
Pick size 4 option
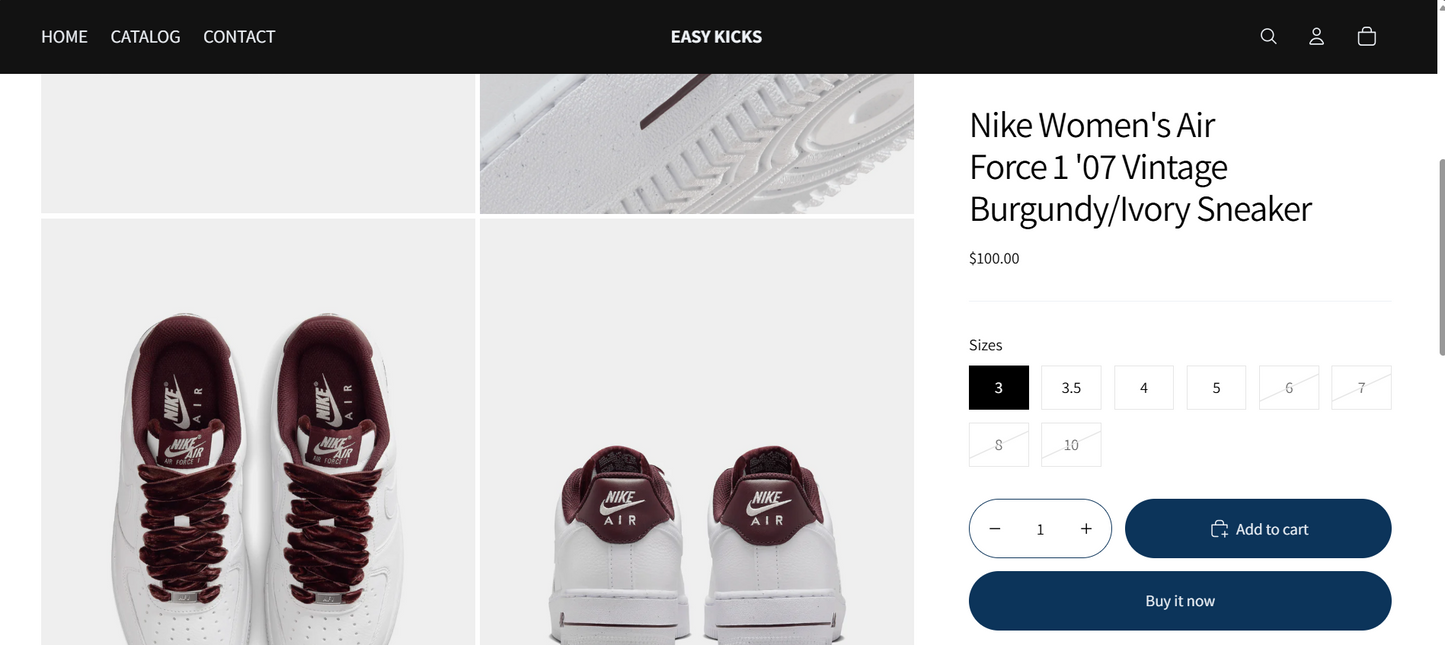1144,388
